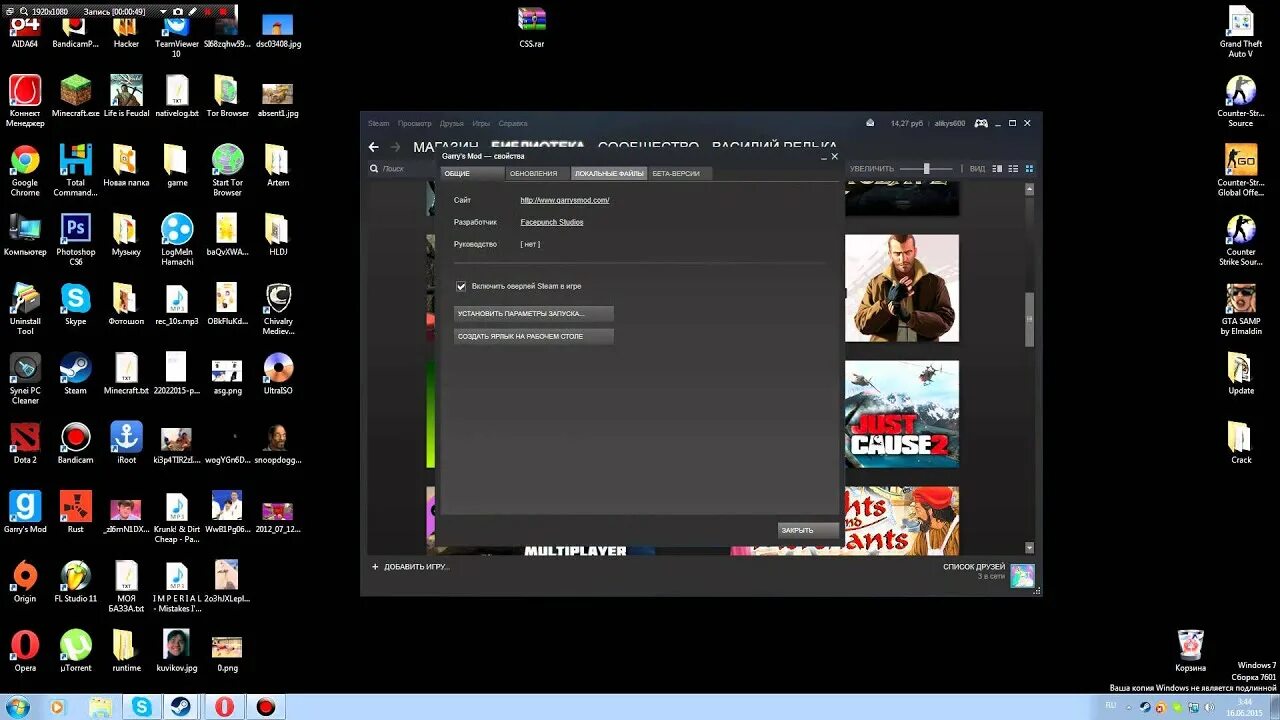Open Windows Start button
1280x720 pixels.
17,707
